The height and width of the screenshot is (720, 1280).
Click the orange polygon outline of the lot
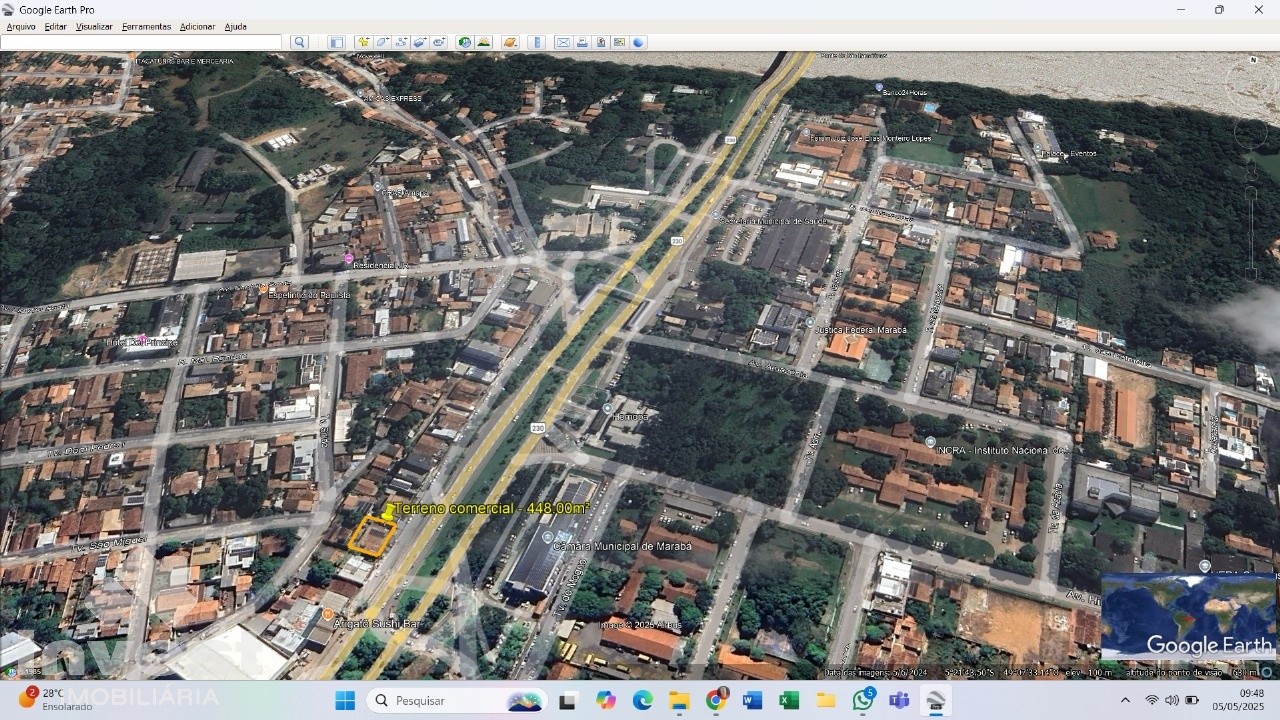coord(372,537)
